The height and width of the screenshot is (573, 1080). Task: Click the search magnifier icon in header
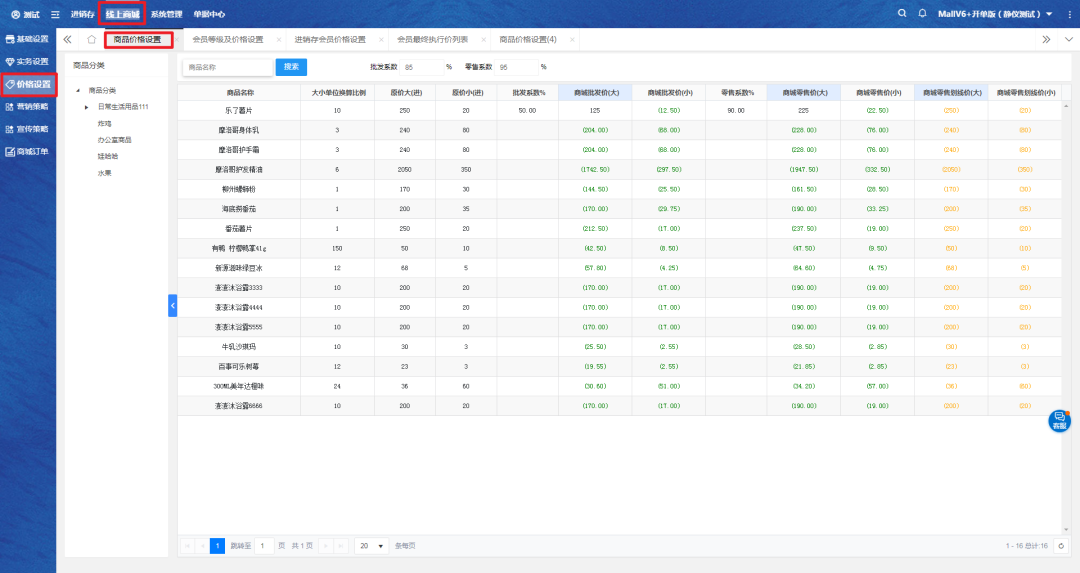[x=903, y=13]
